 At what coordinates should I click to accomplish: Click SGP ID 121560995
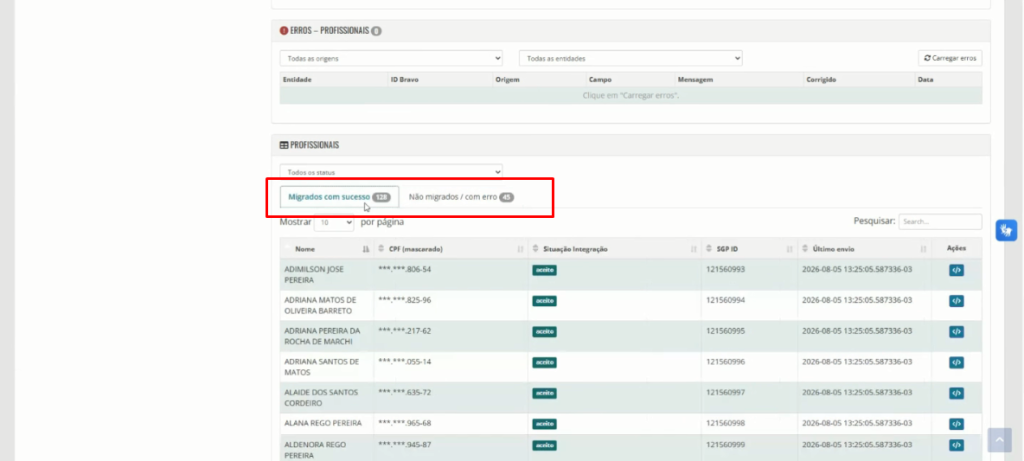click(x=725, y=330)
